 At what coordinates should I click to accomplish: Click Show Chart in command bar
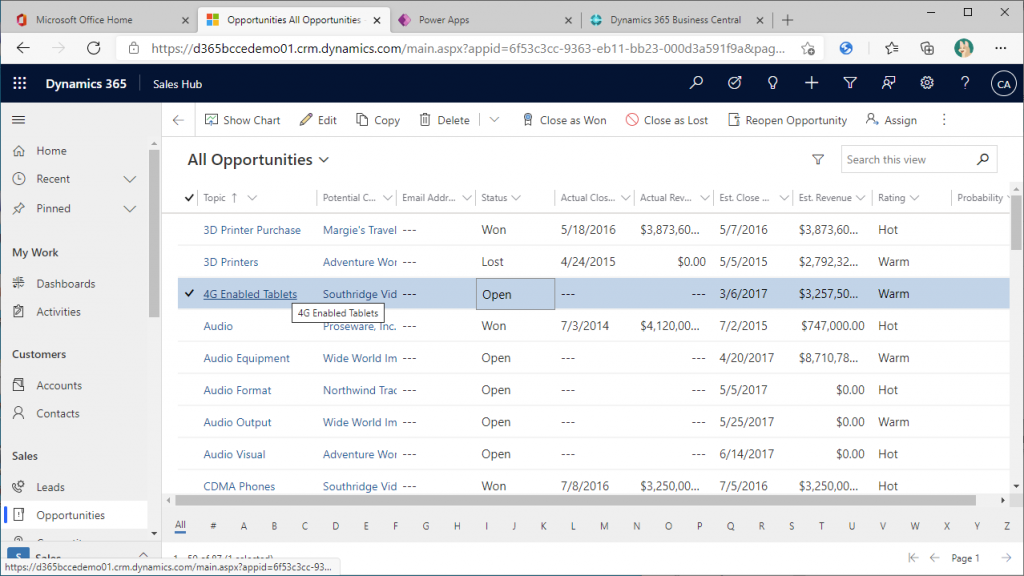(242, 120)
